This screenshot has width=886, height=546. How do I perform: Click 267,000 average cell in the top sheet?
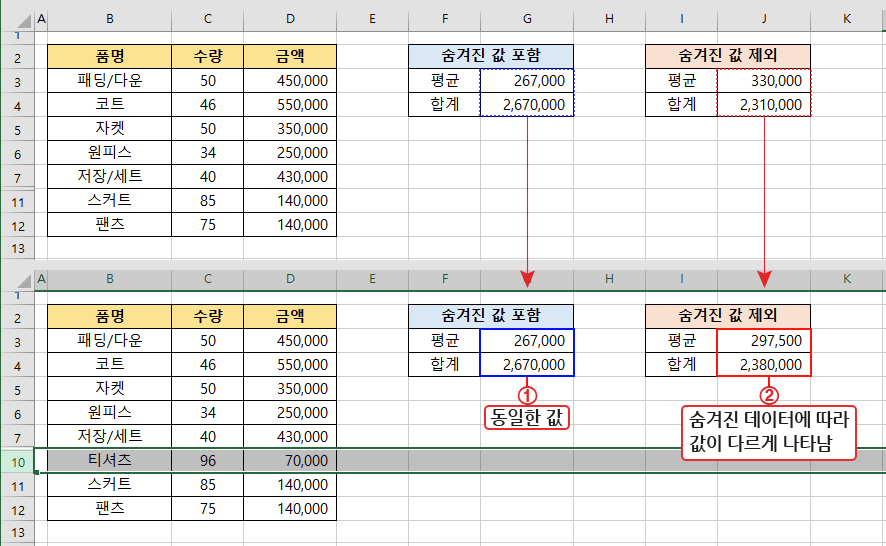(x=527, y=81)
